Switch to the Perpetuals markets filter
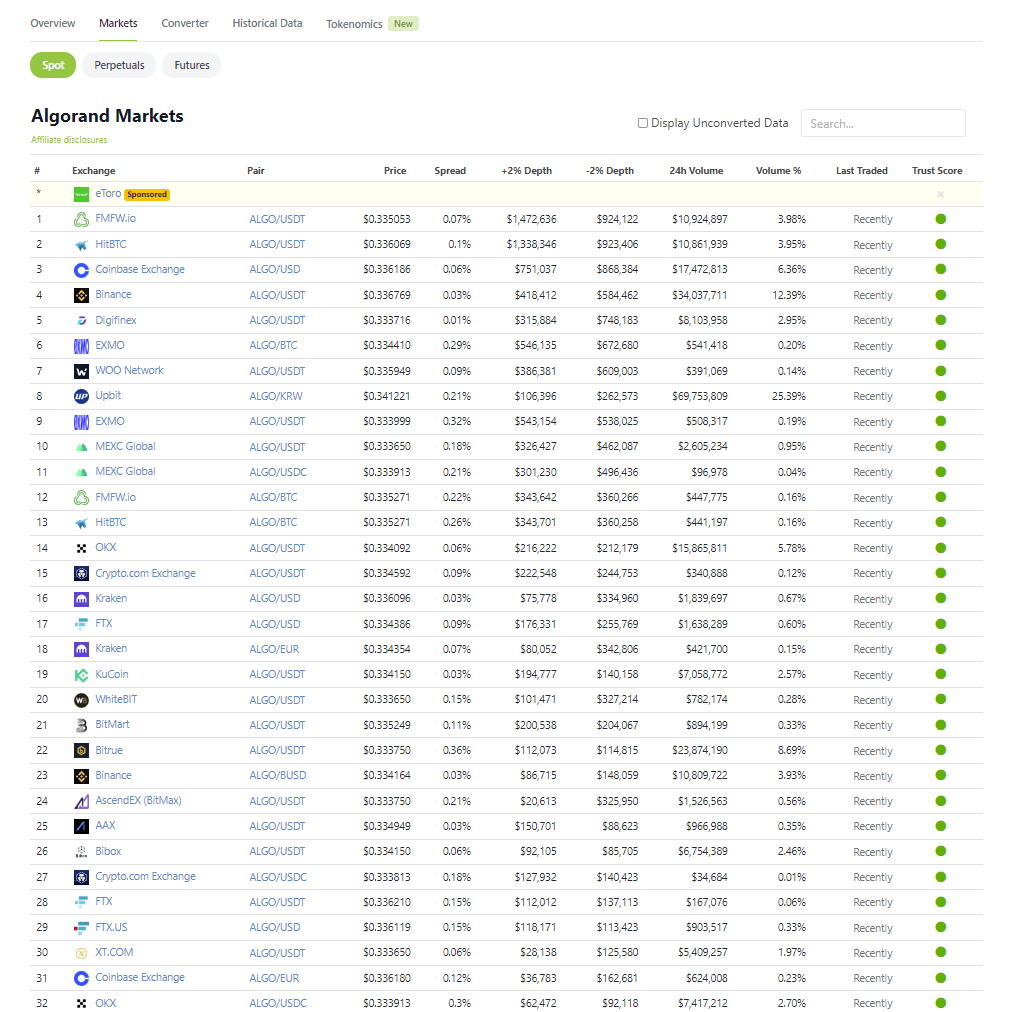 119,65
